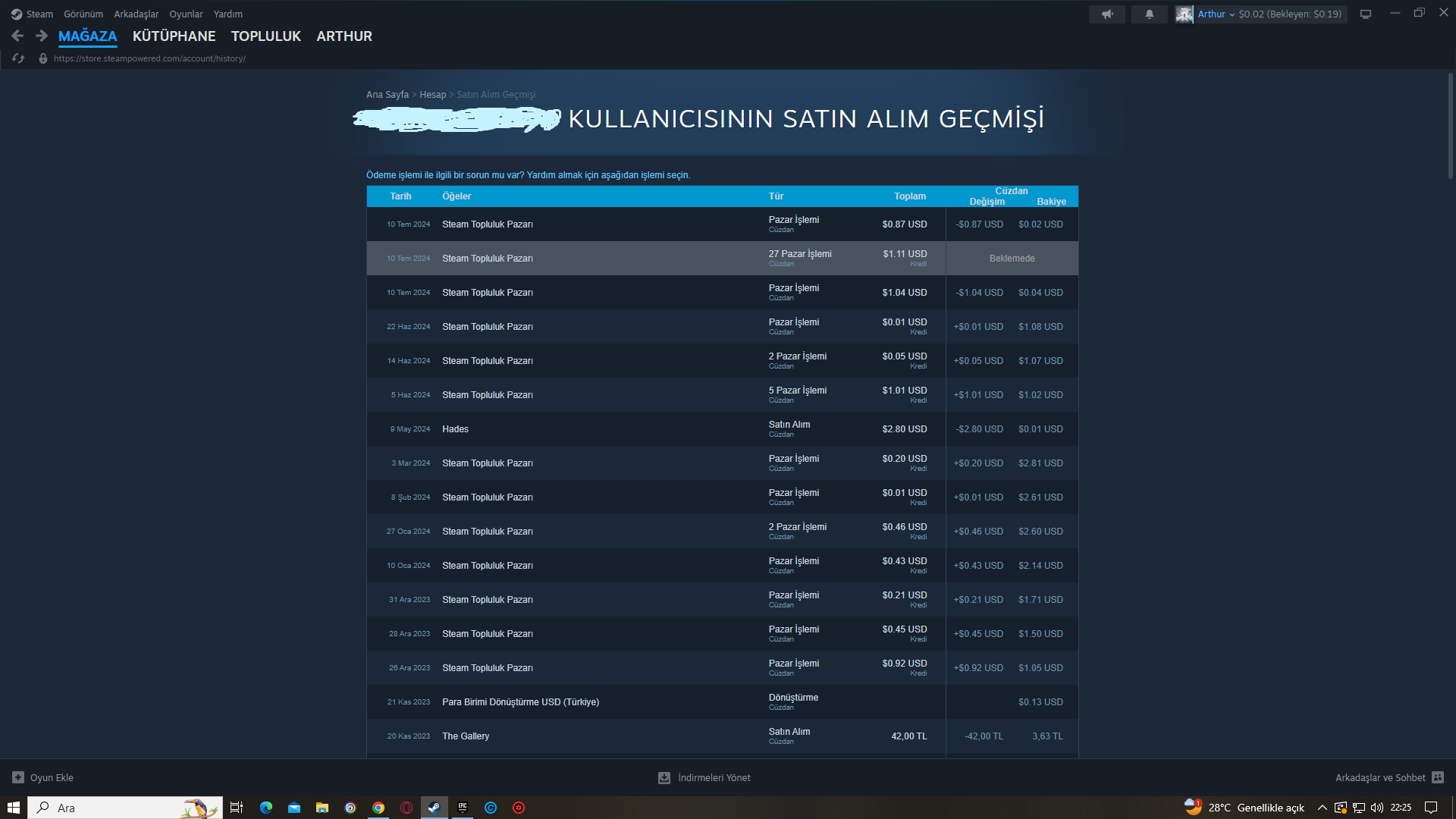Open the Oyunlar menu
Screen dimensions: 1456x819
coord(186,14)
